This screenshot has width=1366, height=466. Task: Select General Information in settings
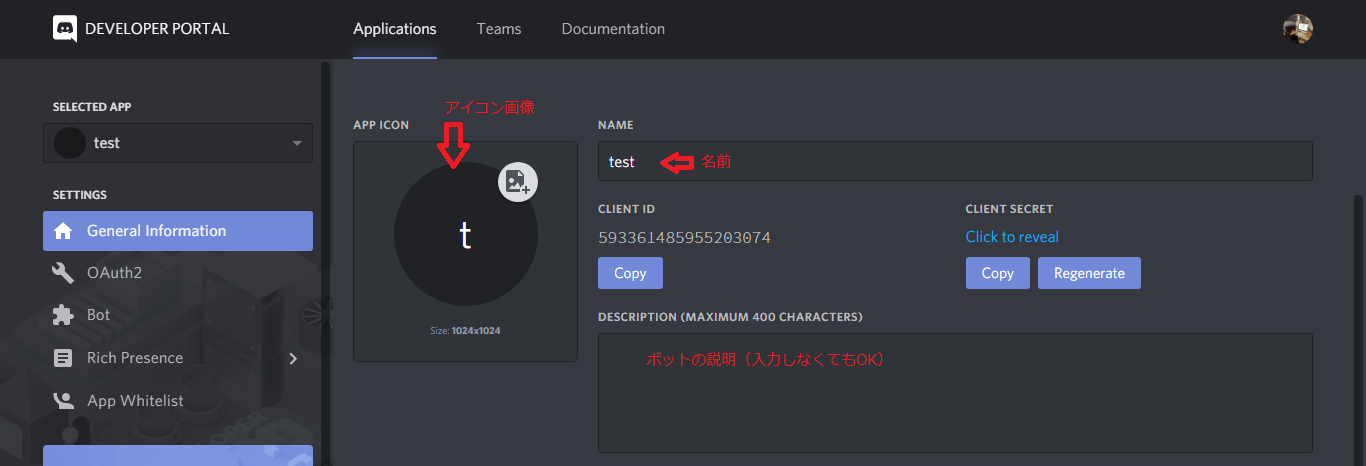pyautogui.click(x=178, y=231)
